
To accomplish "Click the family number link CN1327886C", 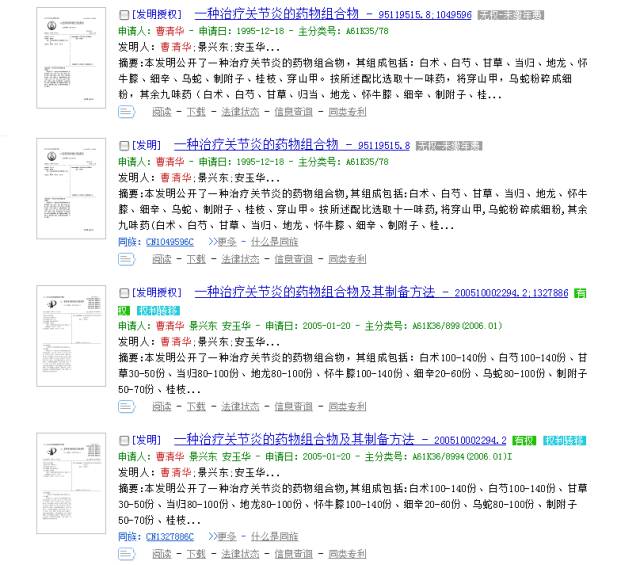I will [x=170, y=537].
